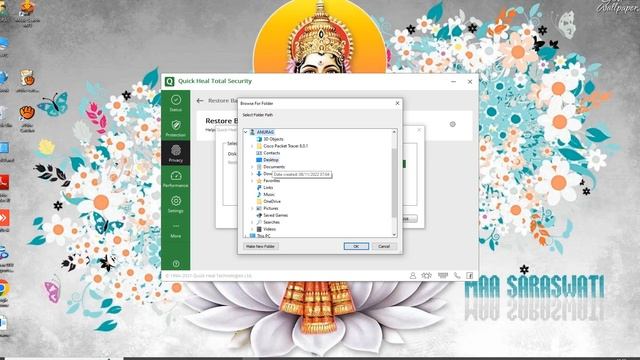Click the Quick Heal Q logo

tap(169, 81)
